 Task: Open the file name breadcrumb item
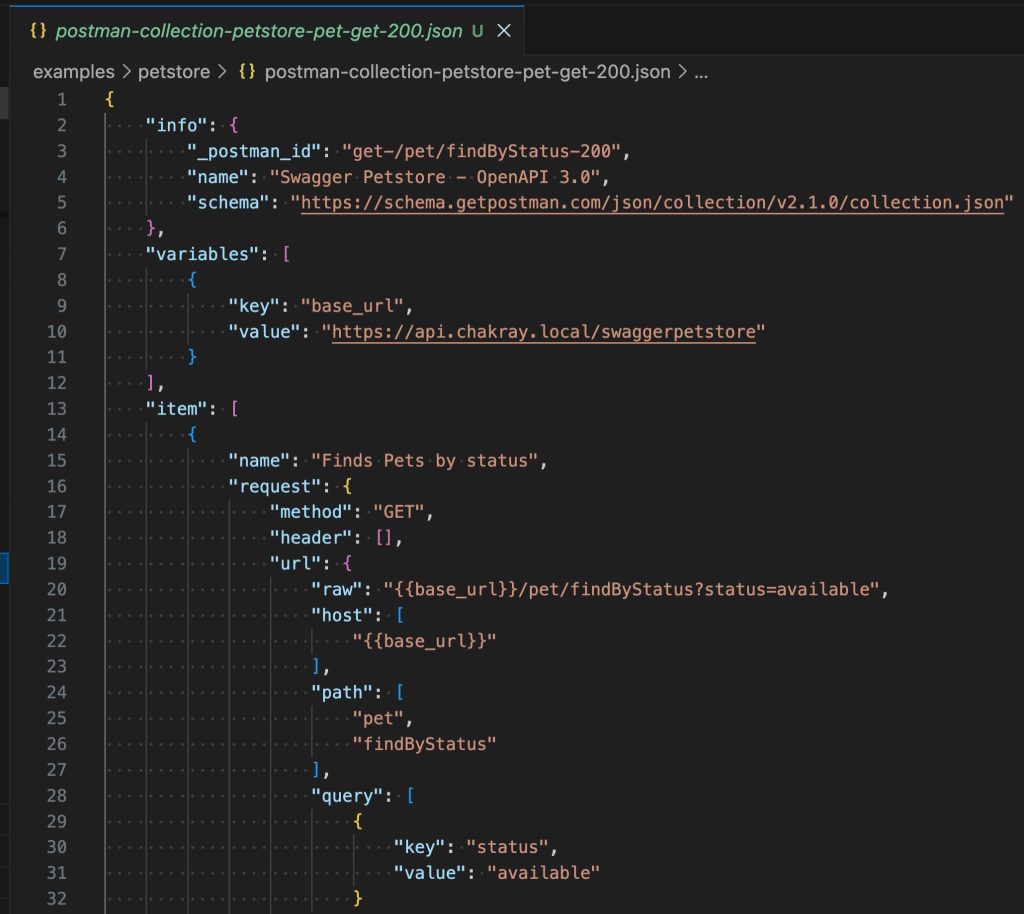click(468, 72)
